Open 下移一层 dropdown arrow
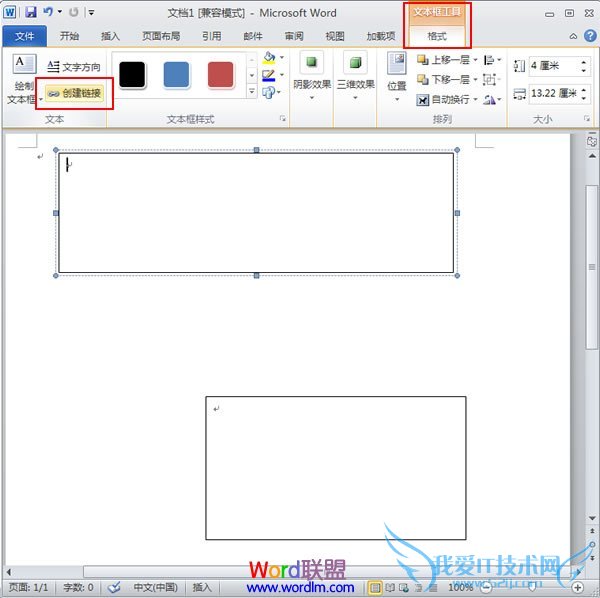The width and height of the screenshot is (600, 598). click(x=475, y=80)
